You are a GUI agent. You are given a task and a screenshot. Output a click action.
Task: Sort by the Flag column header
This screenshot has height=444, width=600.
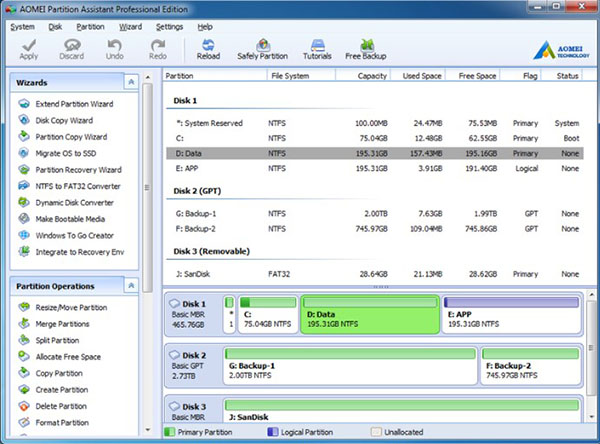pos(521,76)
